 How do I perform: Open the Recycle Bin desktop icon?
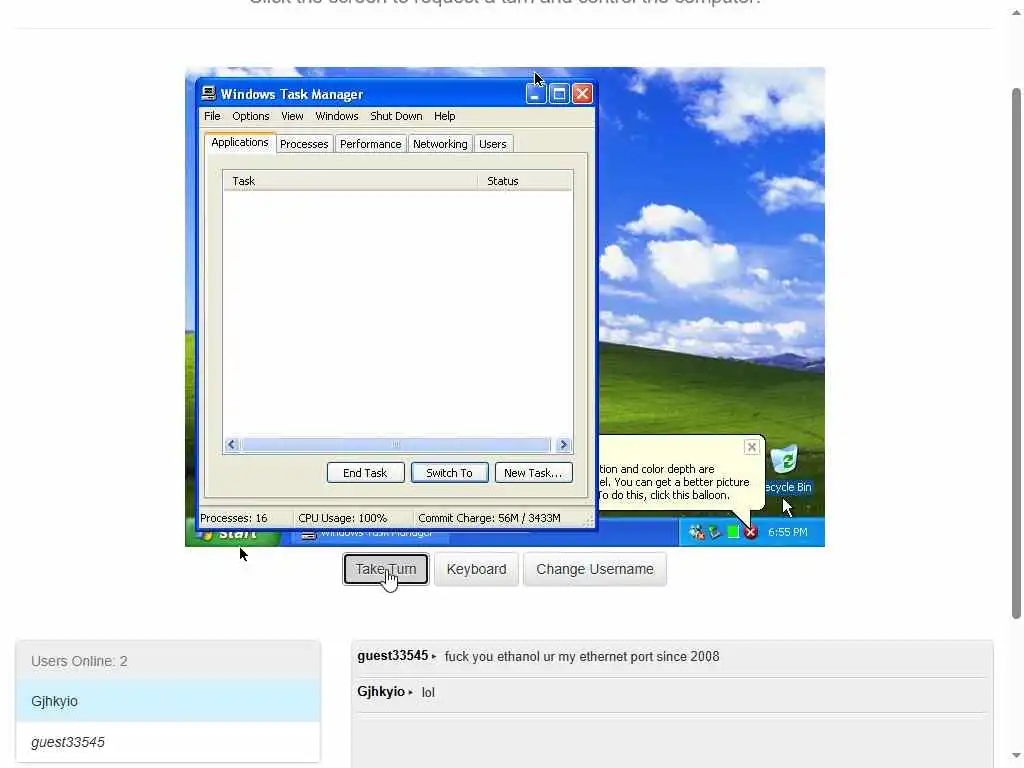click(x=786, y=468)
